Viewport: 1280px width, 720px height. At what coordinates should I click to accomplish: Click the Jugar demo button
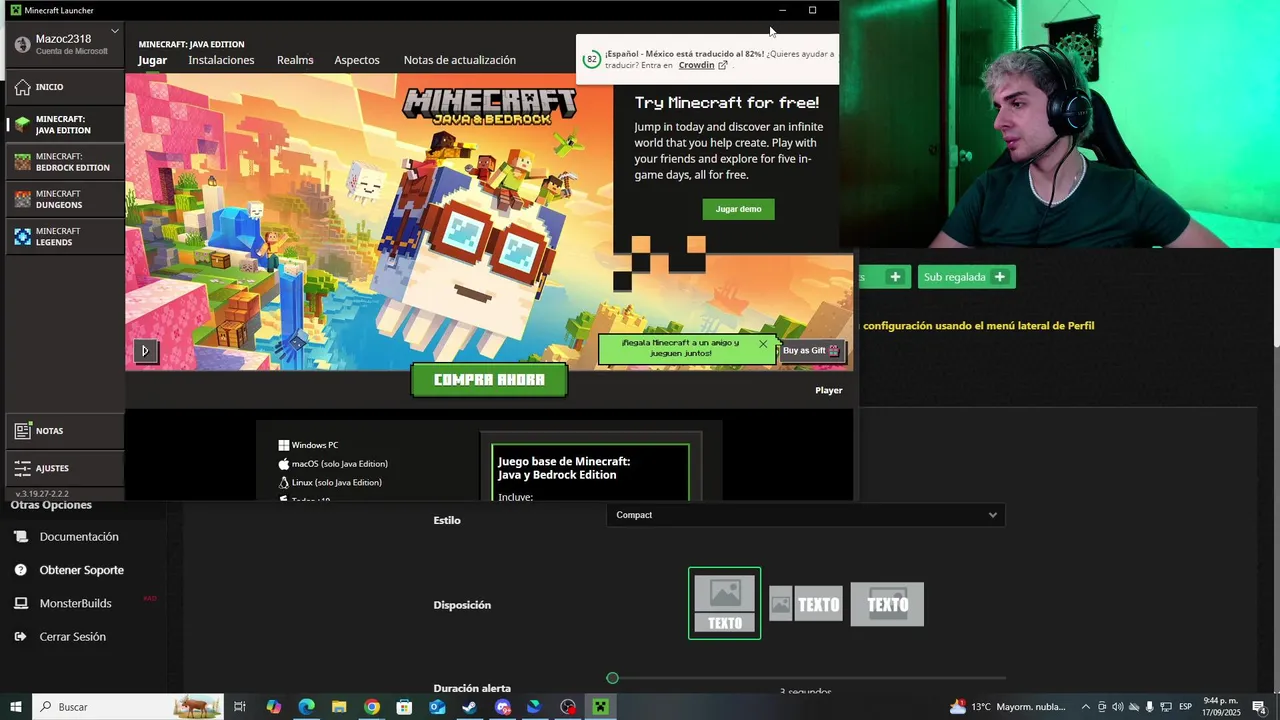[738, 209]
